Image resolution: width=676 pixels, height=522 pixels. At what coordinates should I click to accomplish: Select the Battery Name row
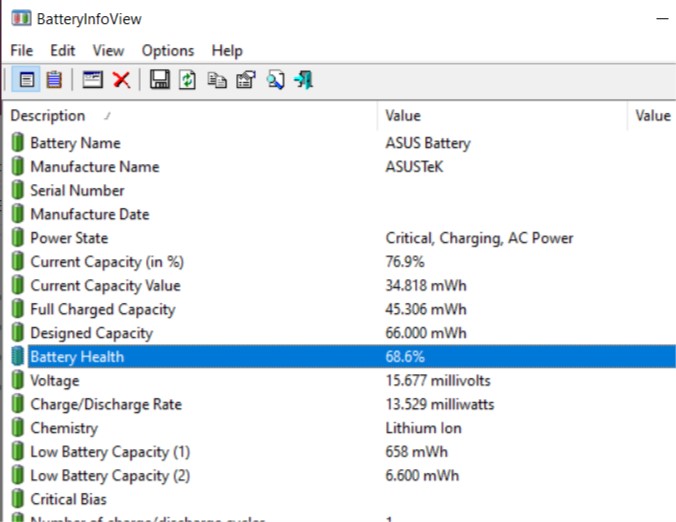(75, 143)
